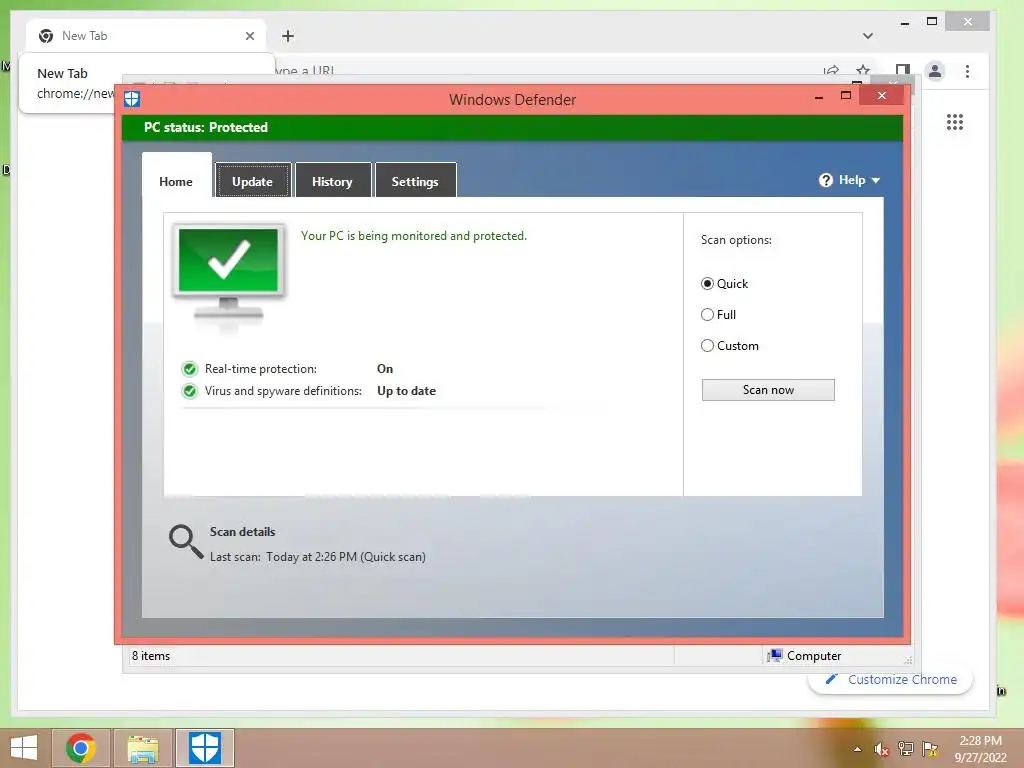The height and width of the screenshot is (768, 1024).
Task: Click the Customize Chrome button
Action: click(891, 679)
